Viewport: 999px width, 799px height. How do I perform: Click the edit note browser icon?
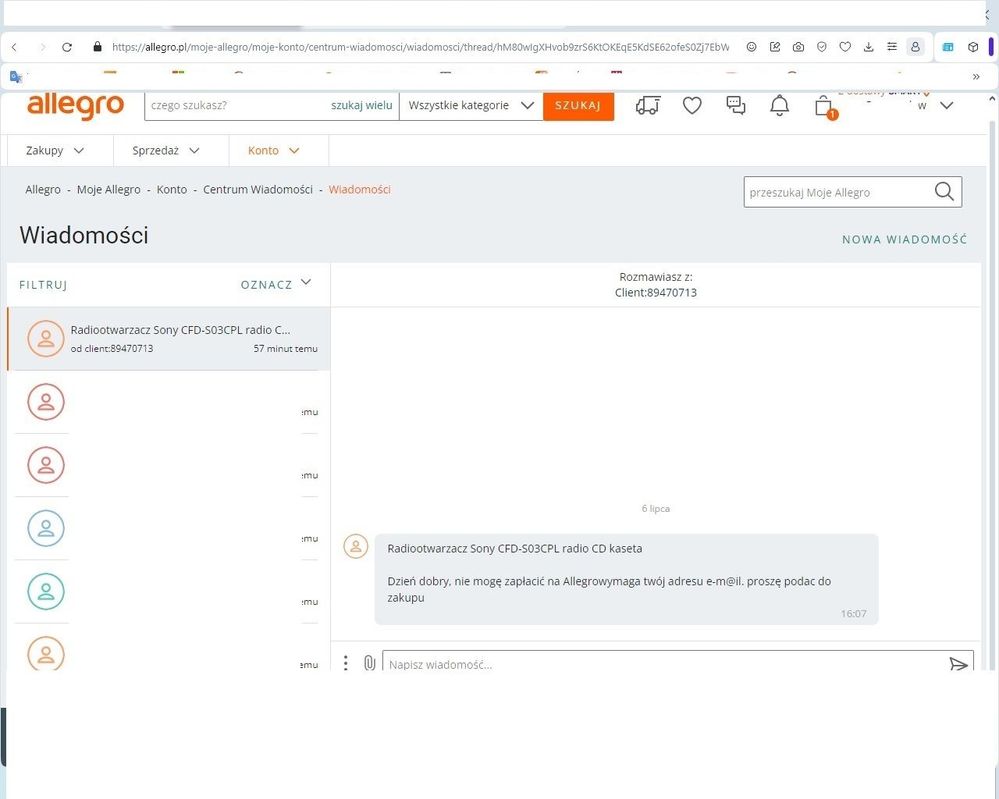[x=775, y=47]
